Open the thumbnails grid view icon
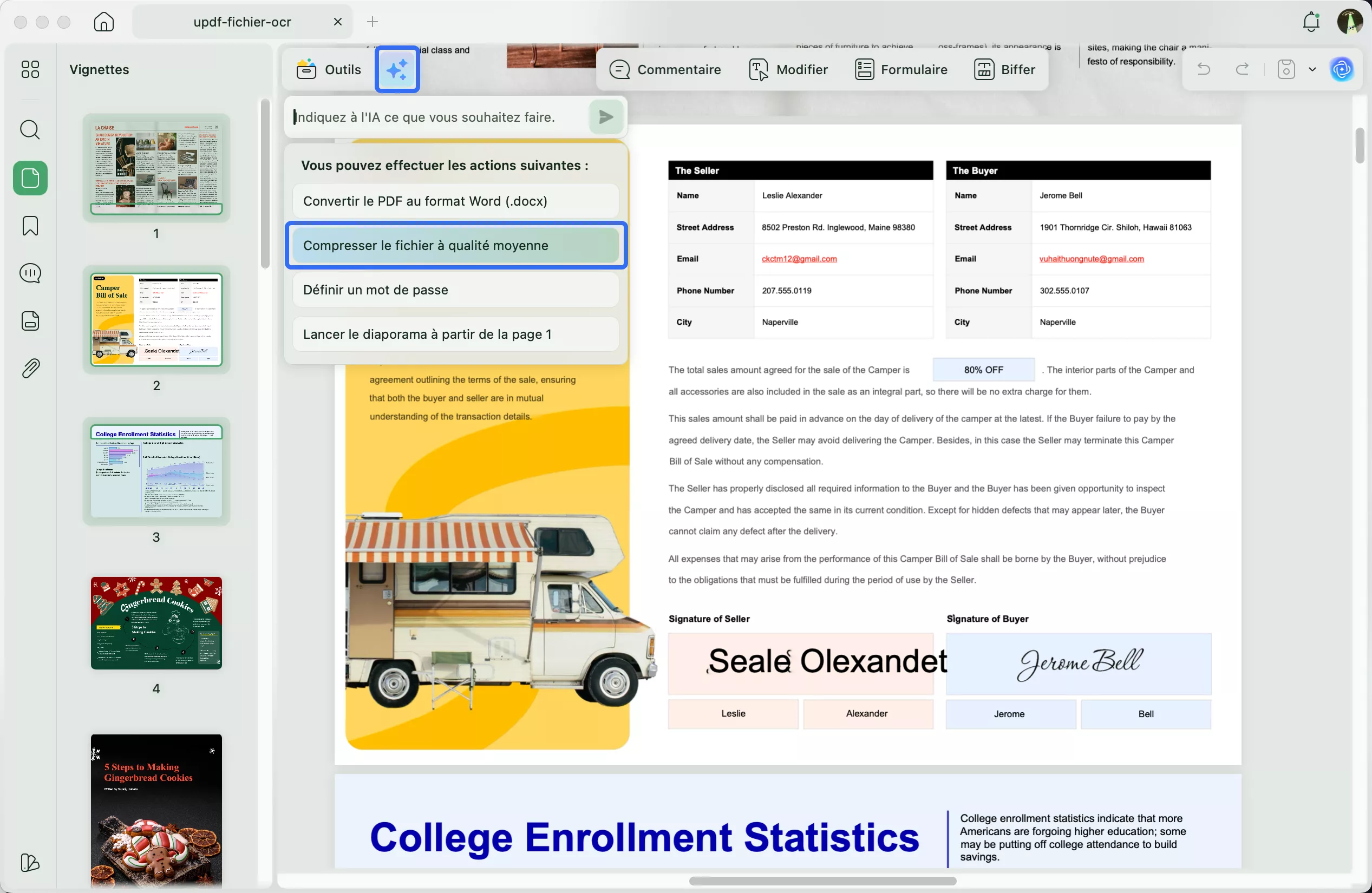1372x893 pixels. tap(30, 69)
